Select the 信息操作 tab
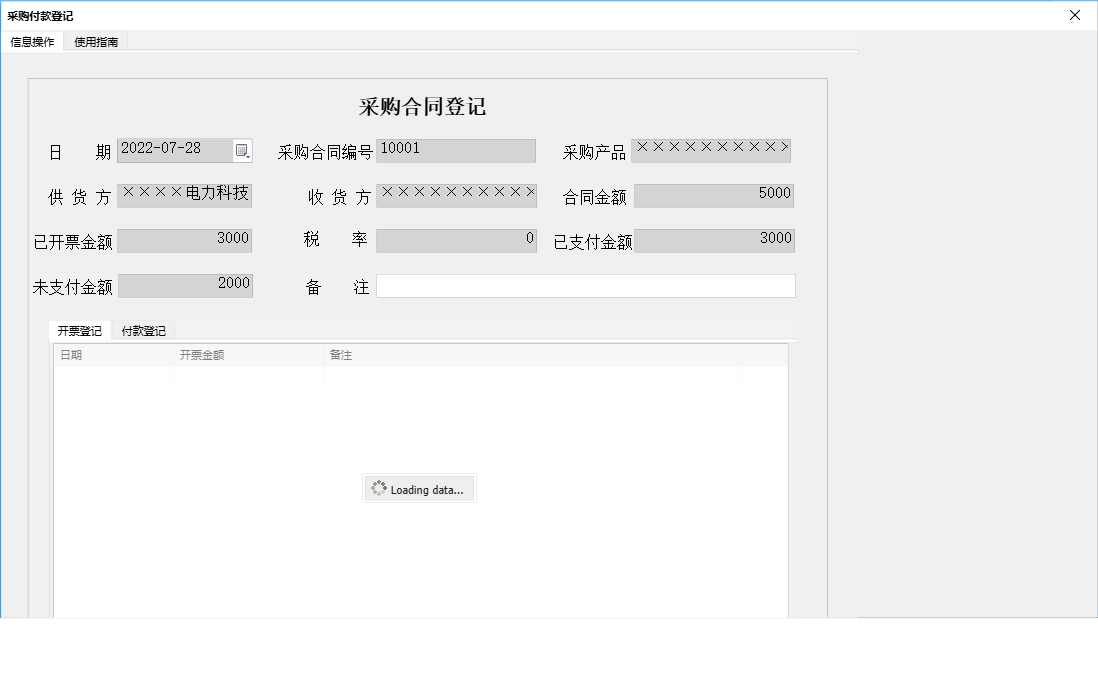The height and width of the screenshot is (687, 1098). 33,41
